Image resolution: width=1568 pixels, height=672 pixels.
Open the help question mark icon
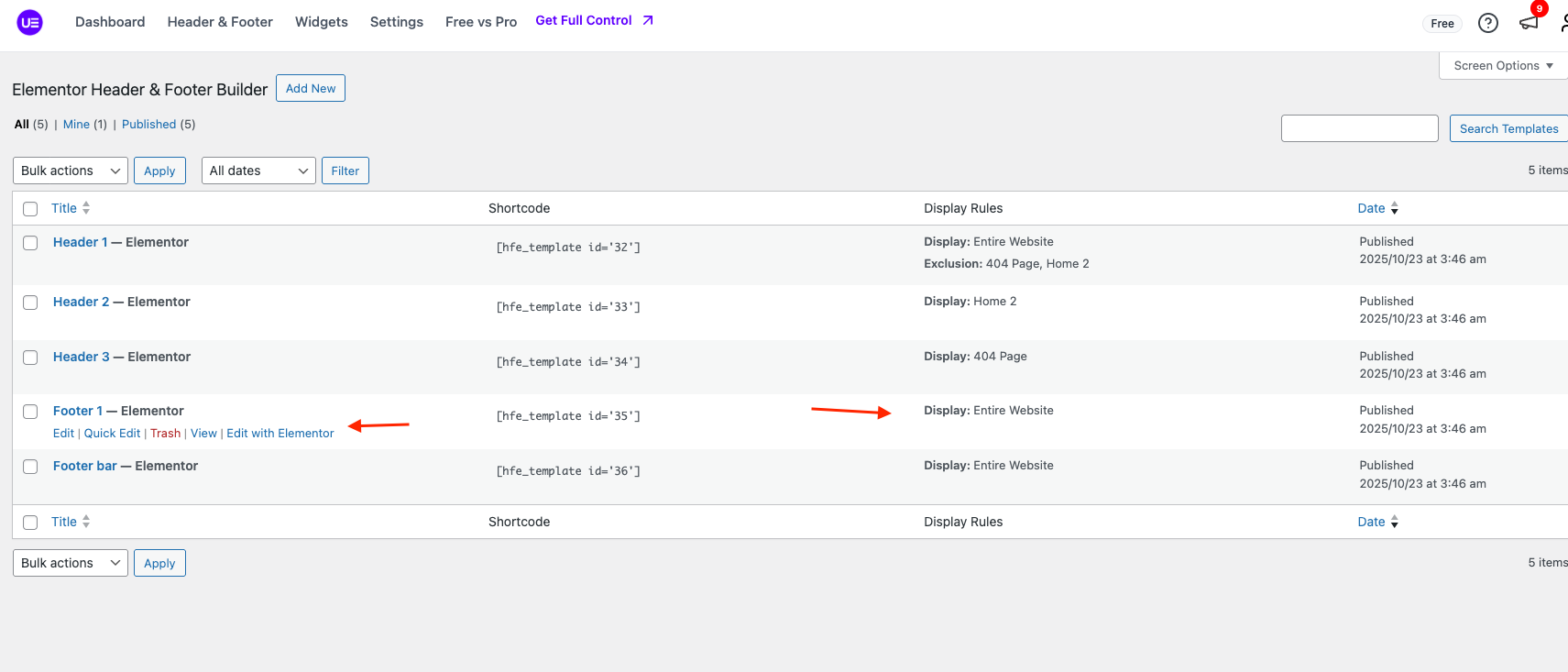point(1487,23)
